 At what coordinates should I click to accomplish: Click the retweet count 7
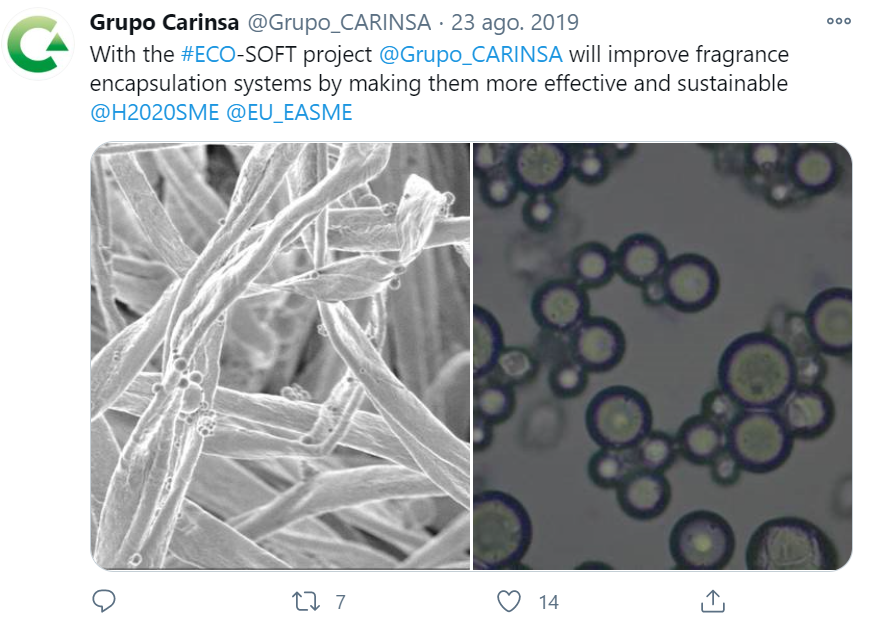coord(341,602)
